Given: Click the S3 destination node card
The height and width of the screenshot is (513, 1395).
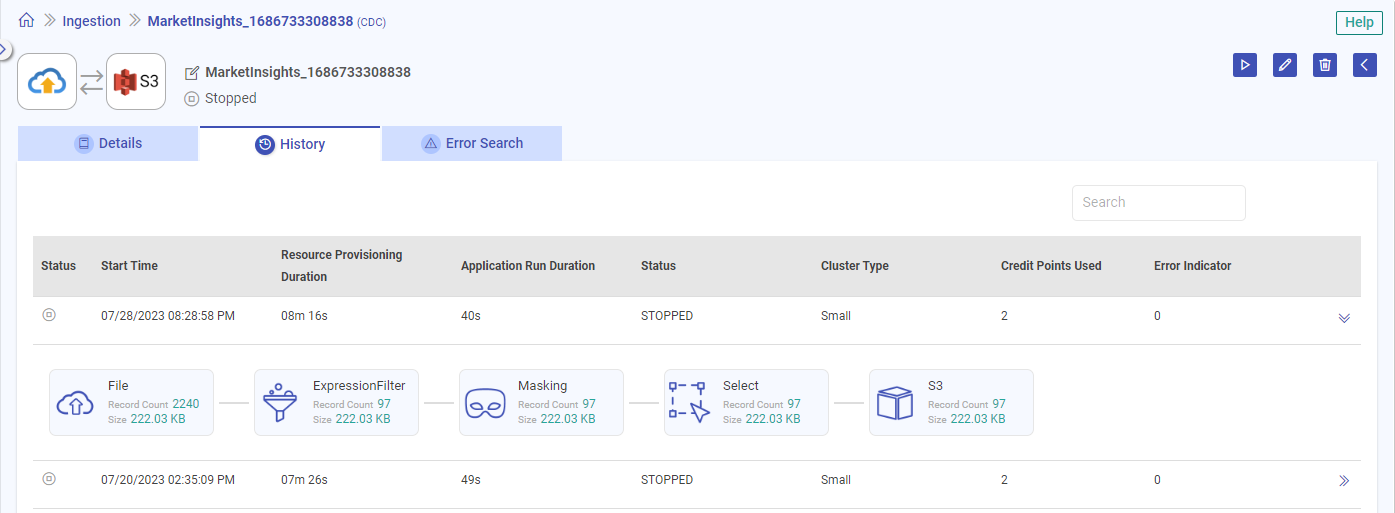Looking at the screenshot, I should click(951, 403).
